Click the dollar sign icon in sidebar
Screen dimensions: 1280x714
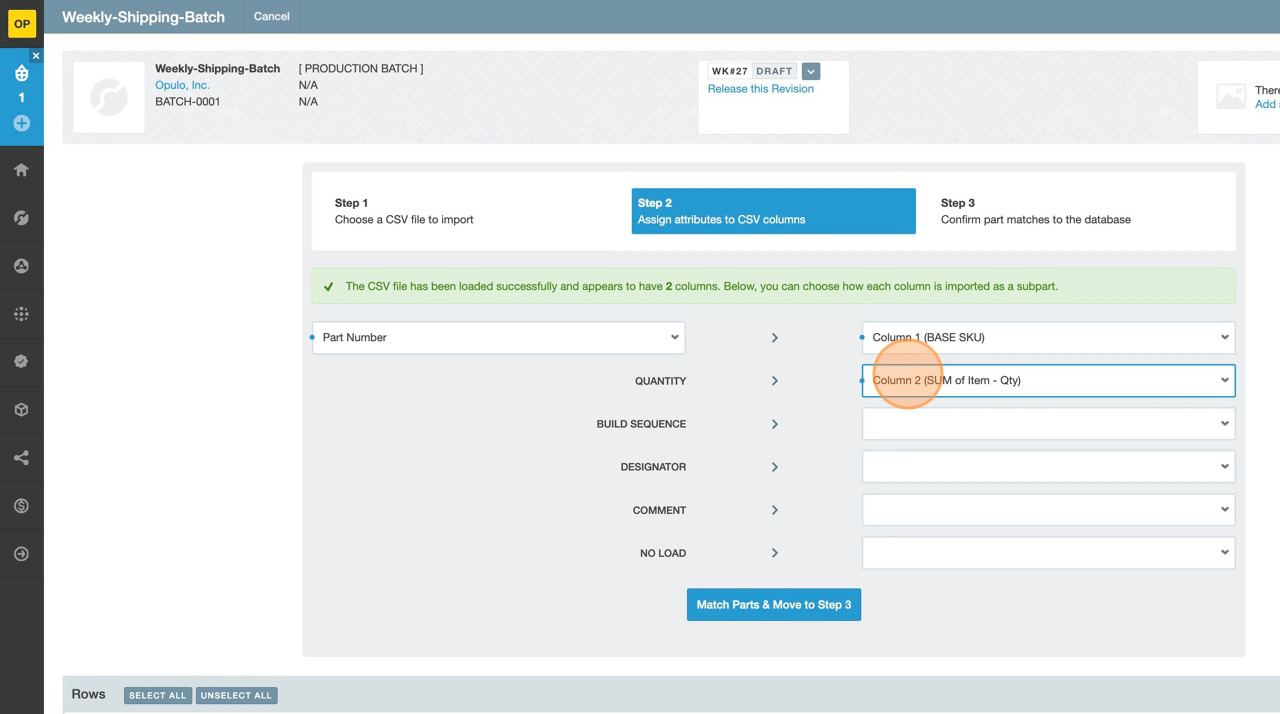(21, 506)
